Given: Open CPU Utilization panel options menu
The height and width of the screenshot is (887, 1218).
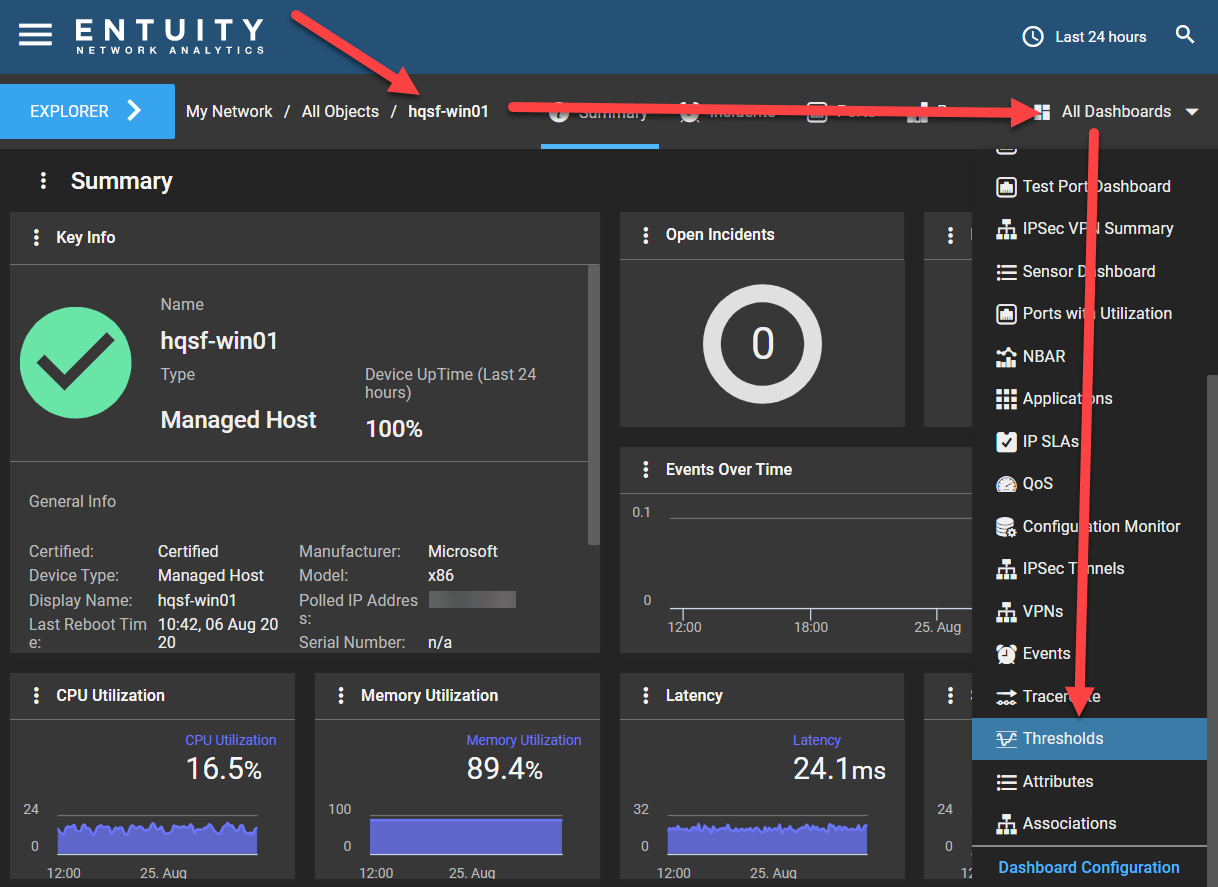Looking at the screenshot, I should [37, 696].
